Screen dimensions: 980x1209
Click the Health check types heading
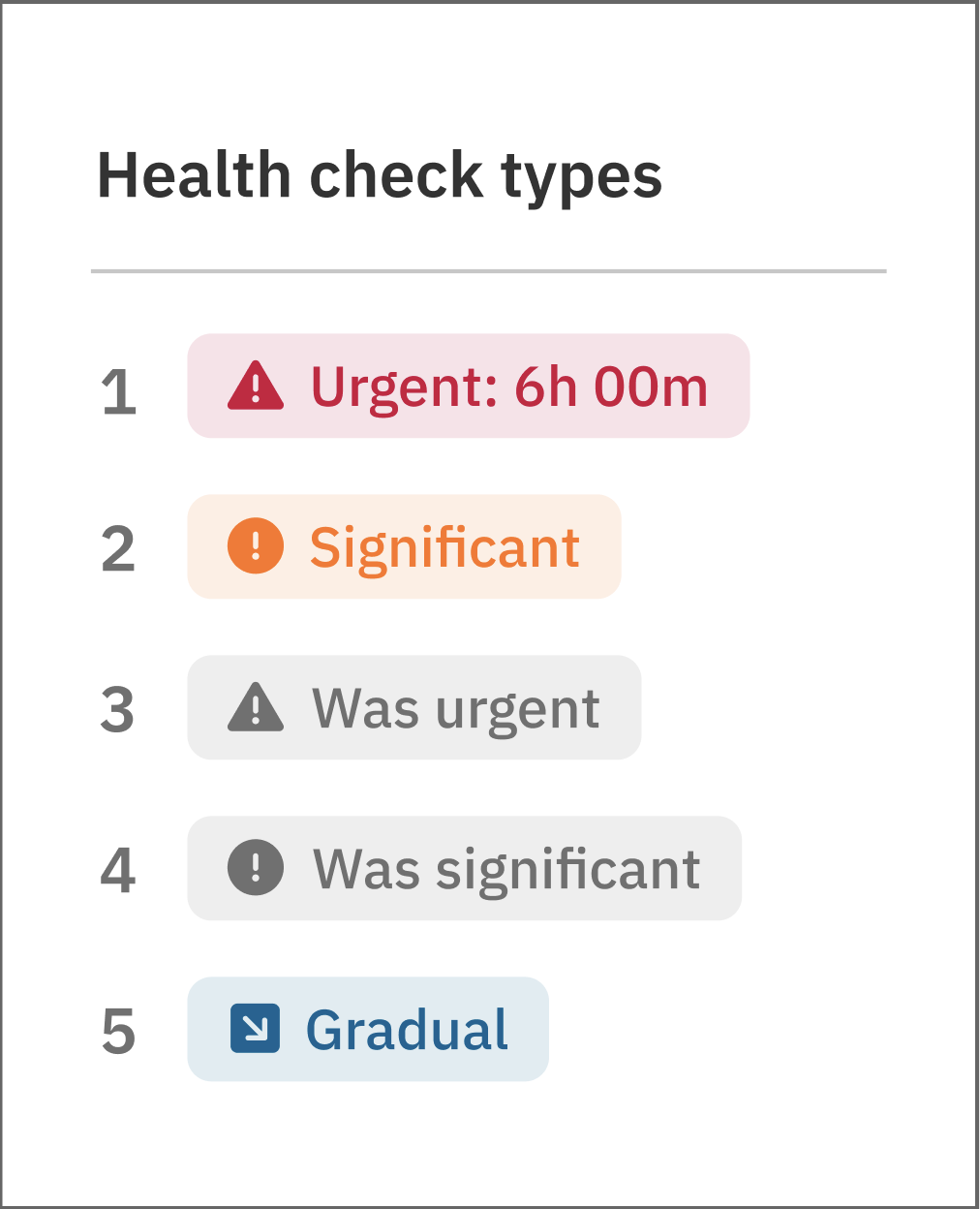(380, 176)
